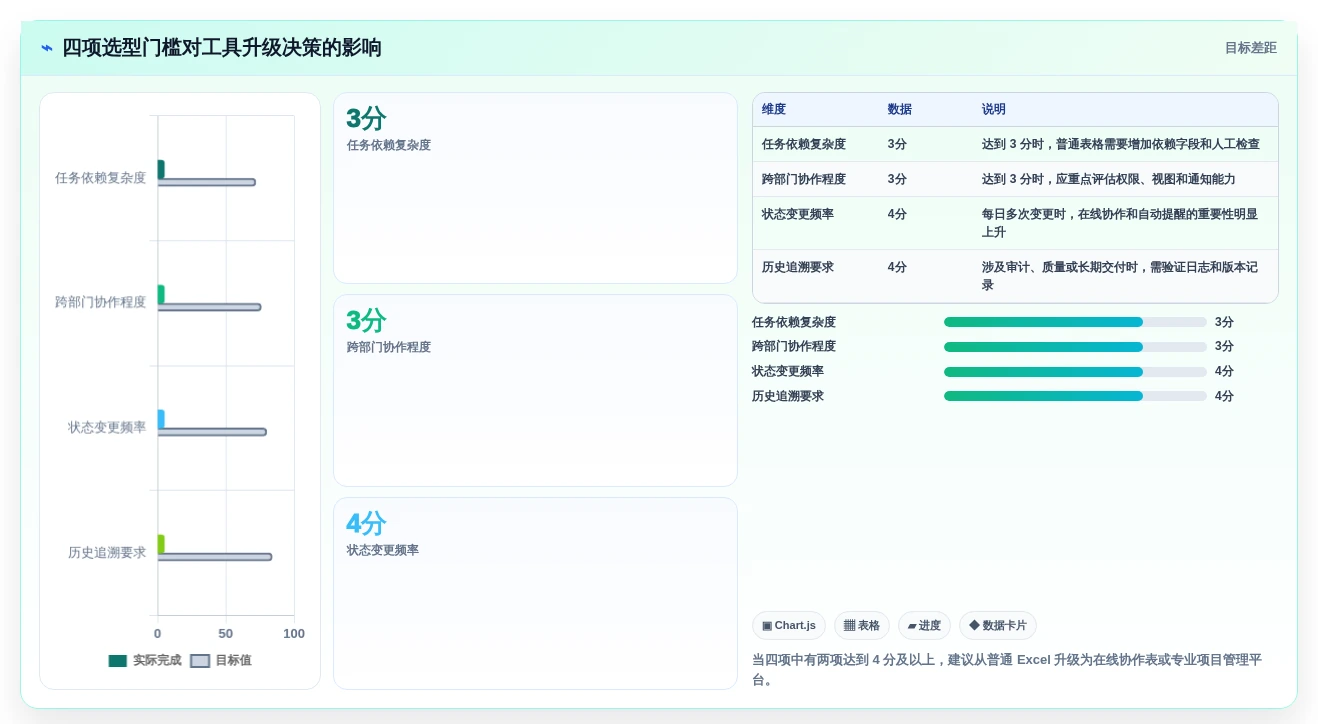Click the 历史追溯要求 progress bar
Screen dimensions: 1318x724
(1075, 396)
